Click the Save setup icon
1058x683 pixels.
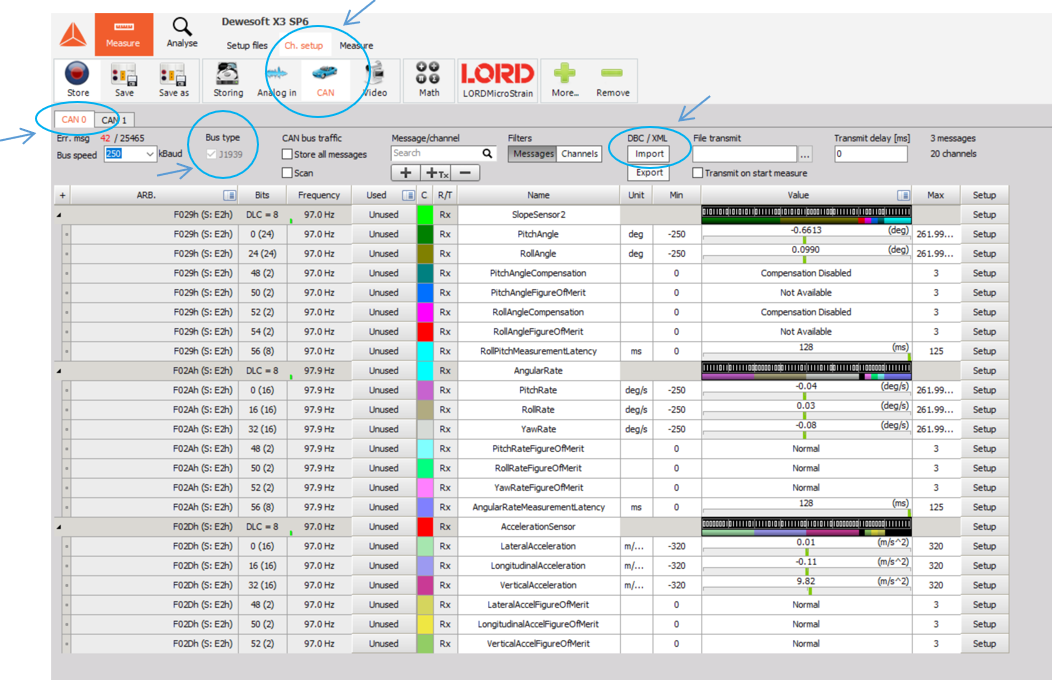[124, 80]
